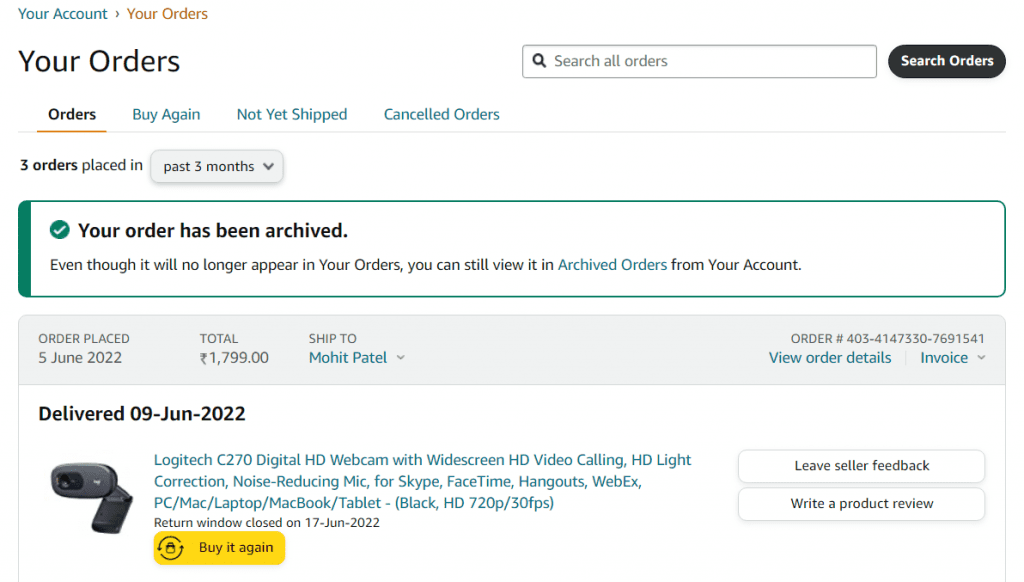Click the Logitech webcam product thumbnail
The height and width of the screenshot is (582, 1024).
[x=91, y=498]
